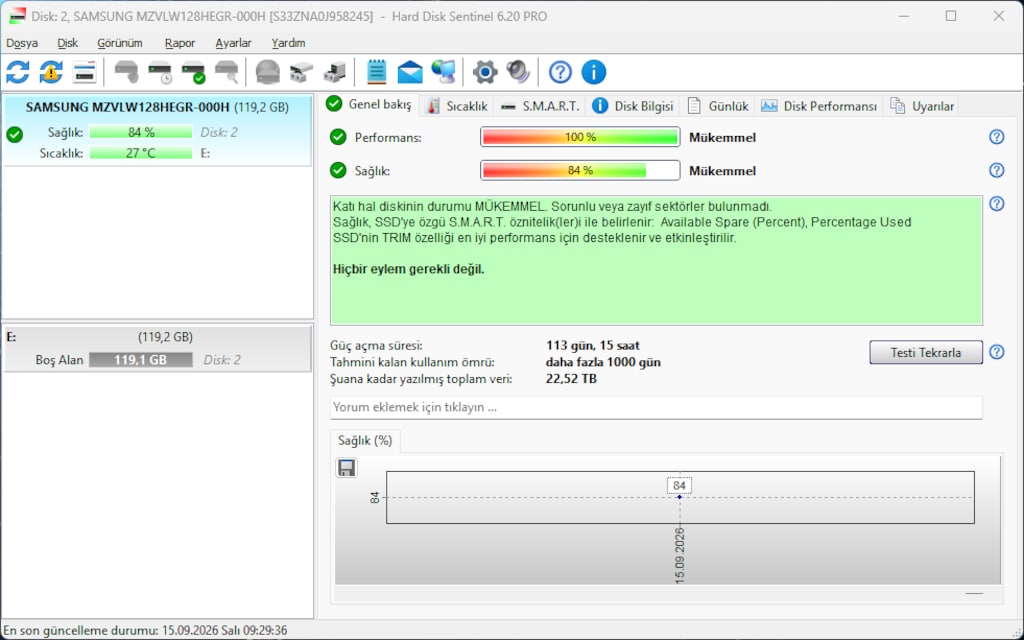Open the blue notepad report icon

[376, 72]
